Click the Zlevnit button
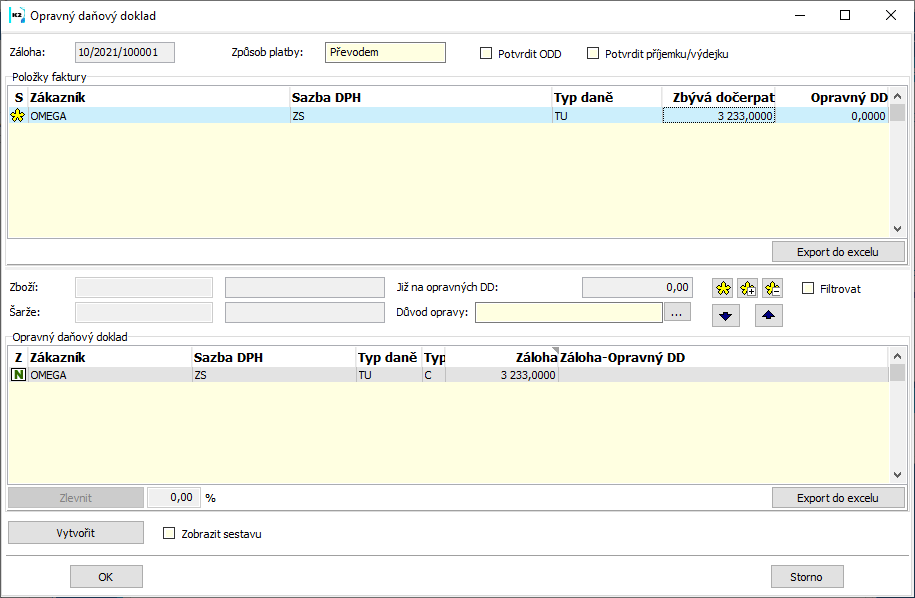The image size is (915, 598). (x=76, y=498)
